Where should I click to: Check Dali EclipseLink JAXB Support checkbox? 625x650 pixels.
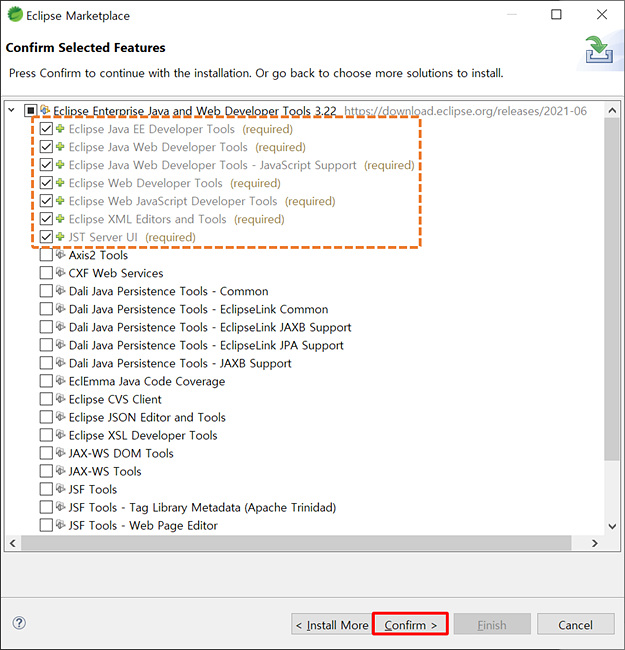click(46, 327)
